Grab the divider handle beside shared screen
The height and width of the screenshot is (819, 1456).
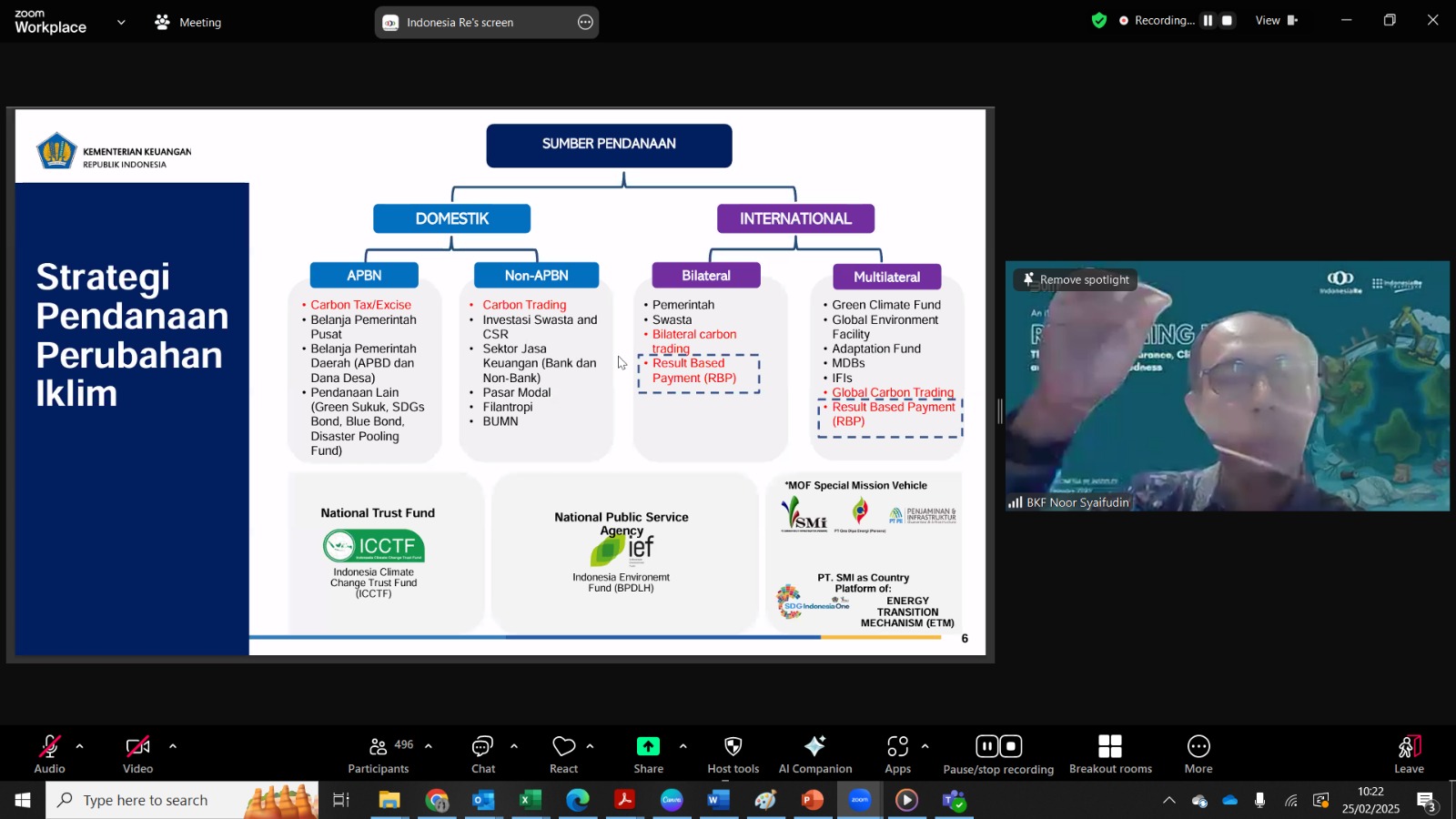point(999,411)
